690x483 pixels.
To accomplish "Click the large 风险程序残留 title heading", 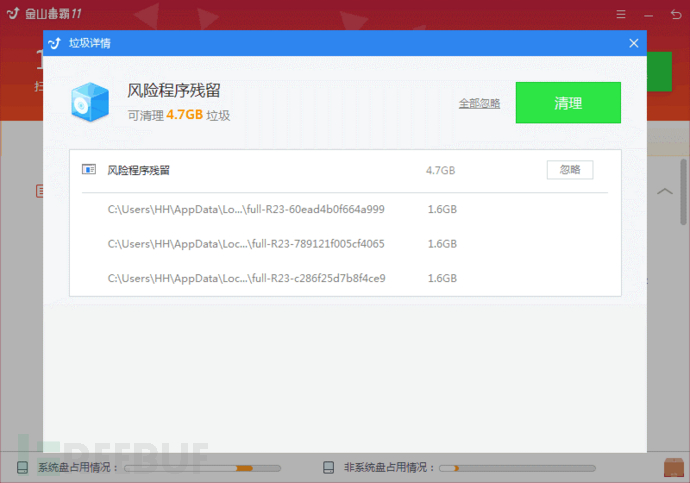I will tap(174, 91).
